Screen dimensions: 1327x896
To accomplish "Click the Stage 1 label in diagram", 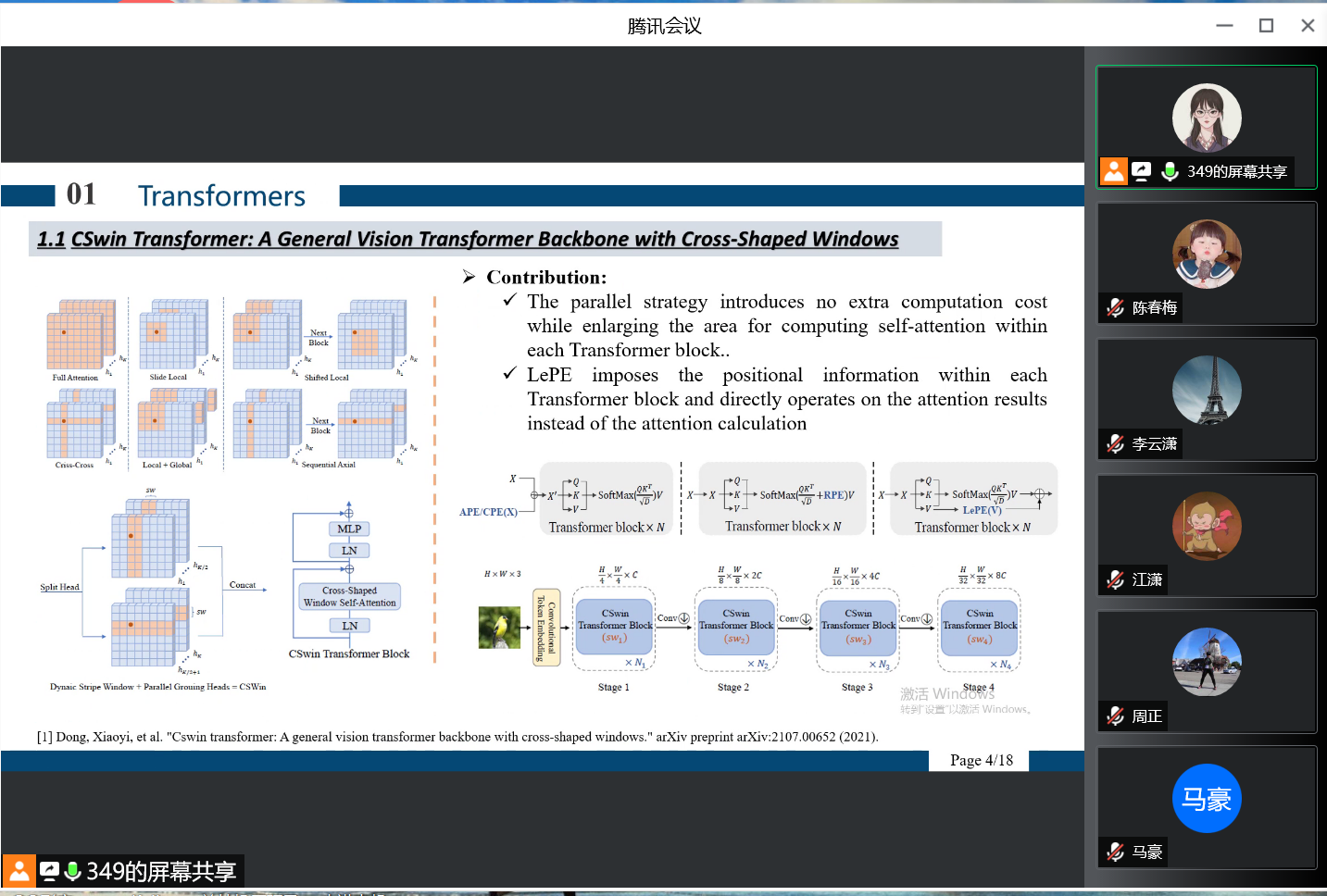I will [x=613, y=687].
